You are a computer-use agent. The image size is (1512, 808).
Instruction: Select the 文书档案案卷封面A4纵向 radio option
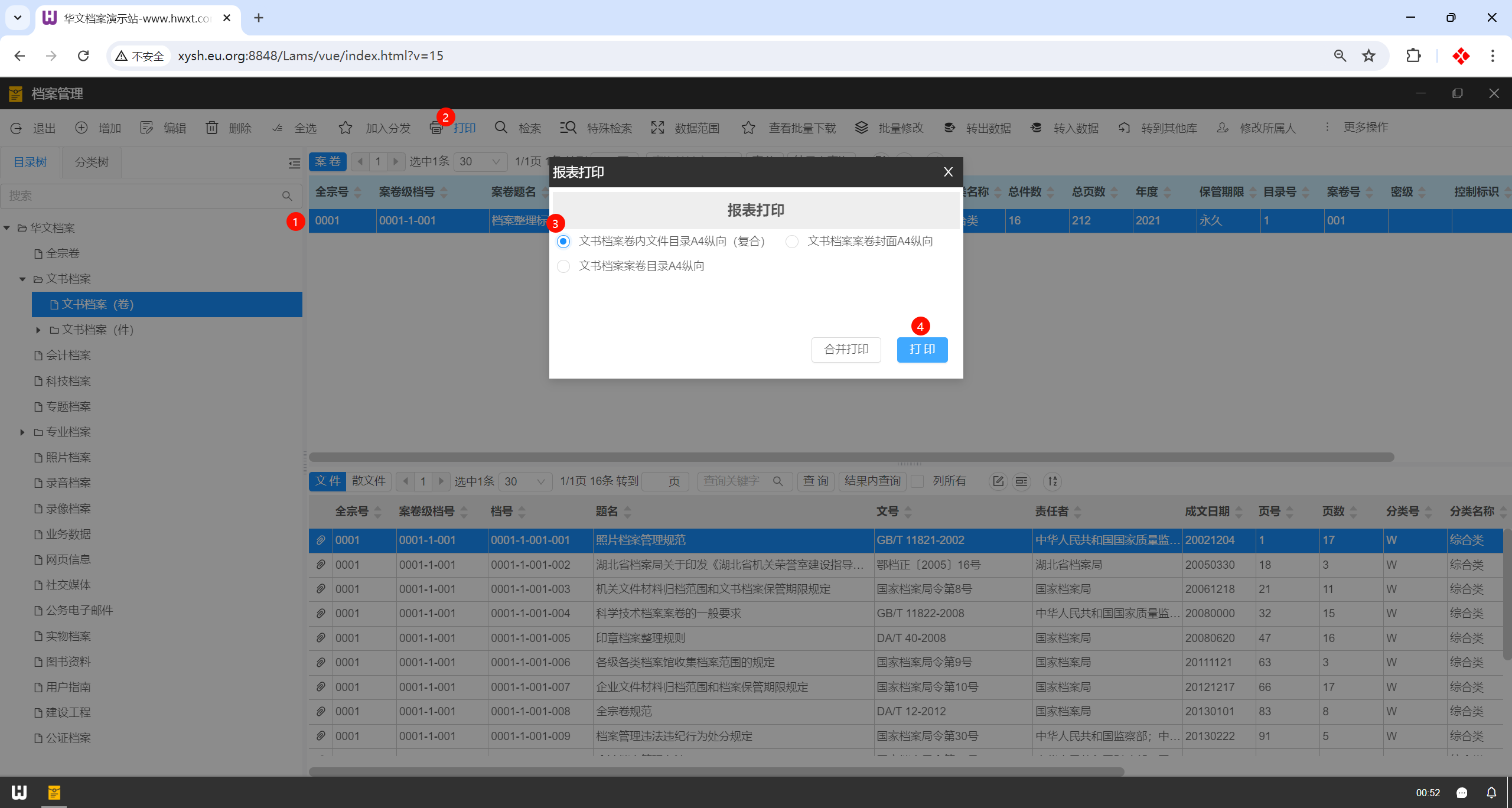tap(792, 242)
